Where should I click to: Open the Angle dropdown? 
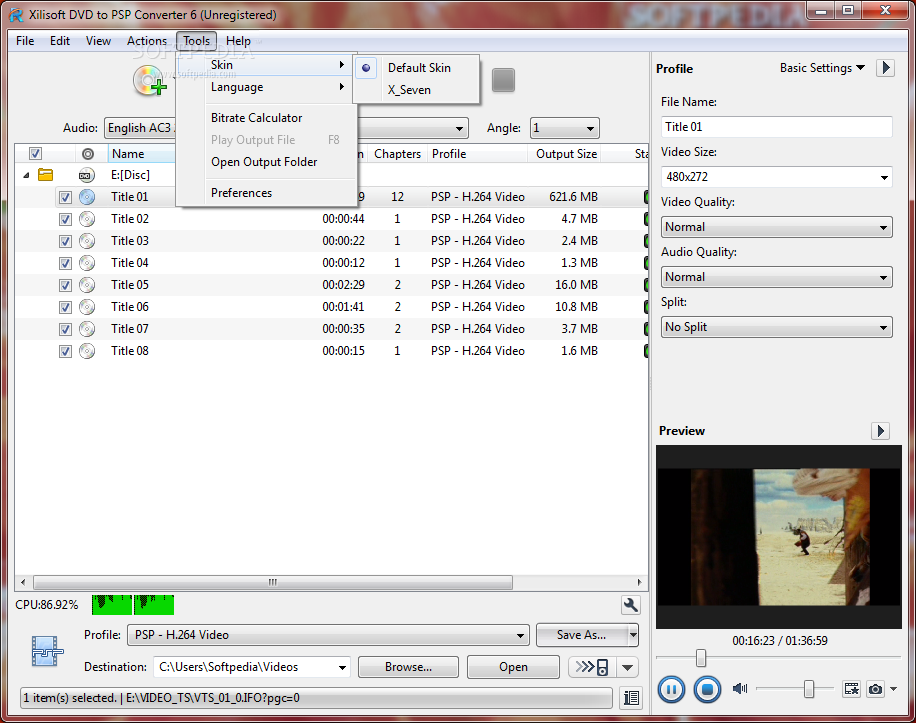564,128
